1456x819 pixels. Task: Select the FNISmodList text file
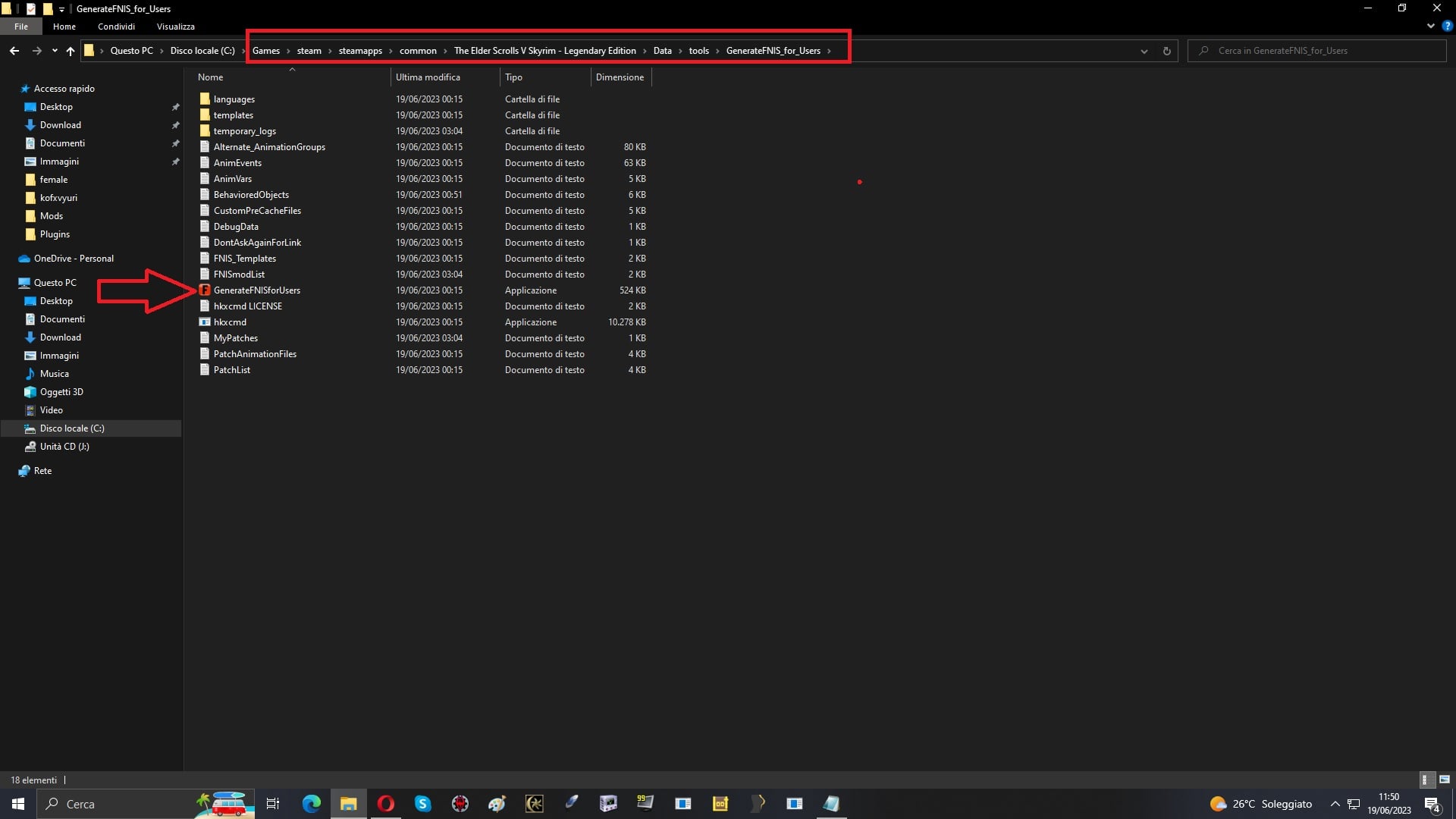point(239,275)
